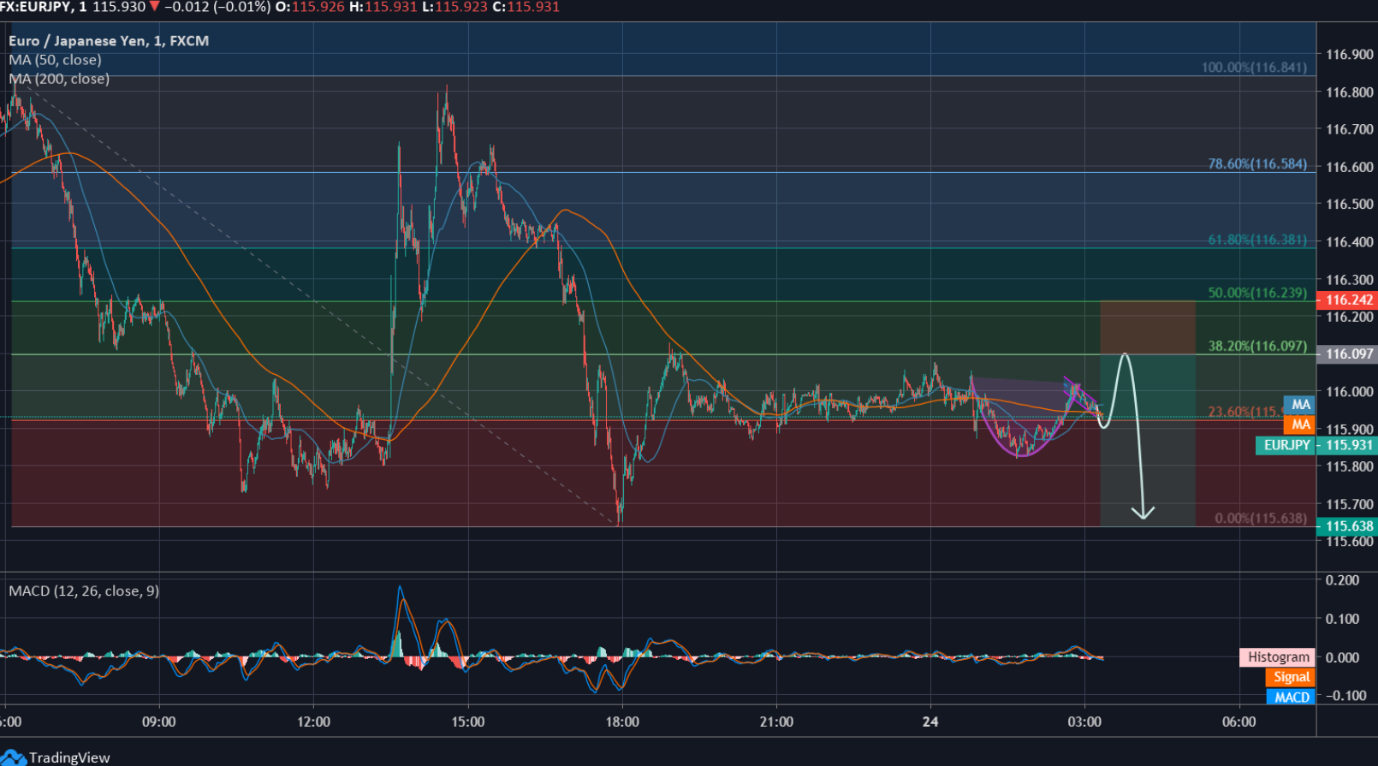Click the 61.80%(116.381) Fibonacci level label
The height and width of the screenshot is (766, 1378).
pos(1254,241)
